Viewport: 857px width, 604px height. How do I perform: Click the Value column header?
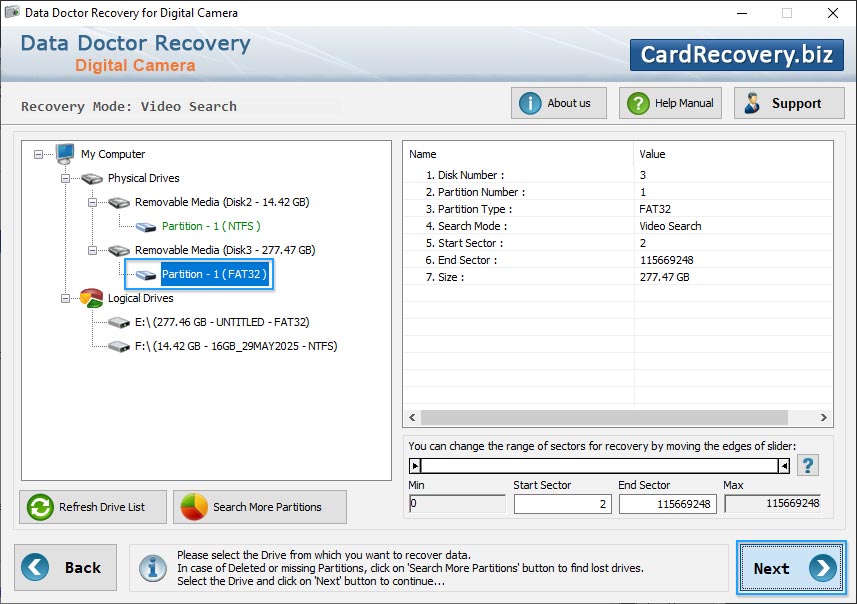click(733, 154)
